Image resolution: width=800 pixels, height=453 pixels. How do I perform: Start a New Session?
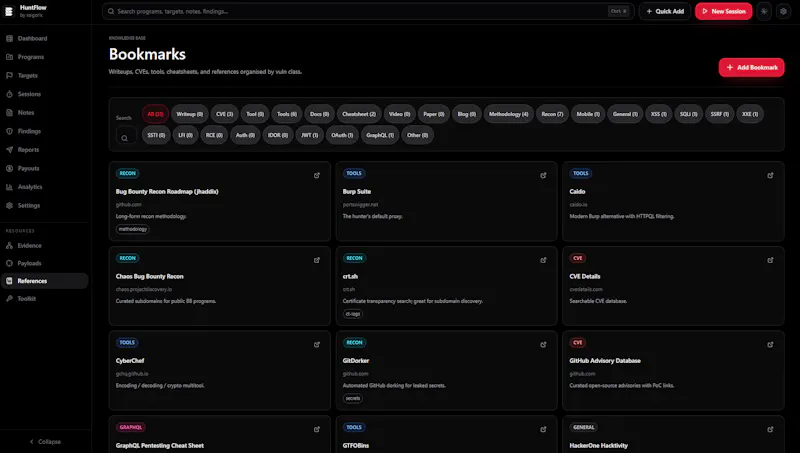(x=723, y=11)
